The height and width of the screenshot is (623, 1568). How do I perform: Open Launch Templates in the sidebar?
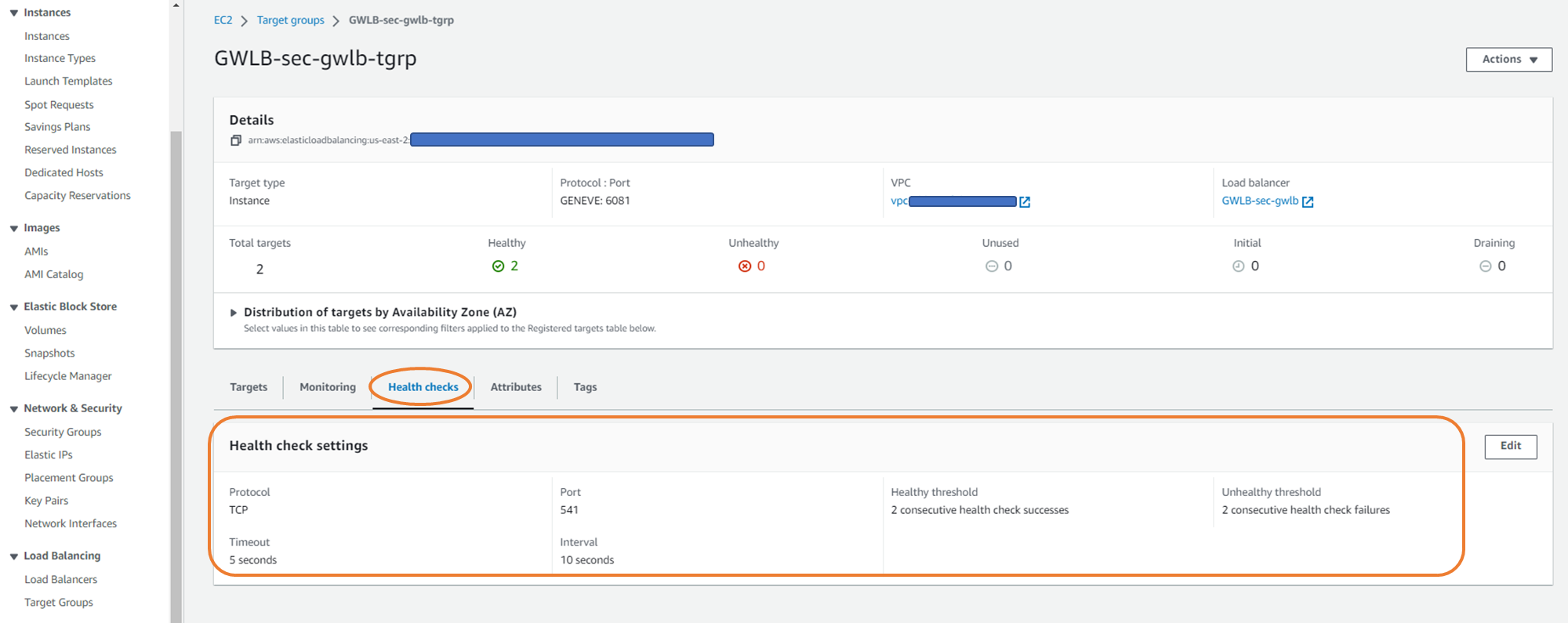point(68,81)
